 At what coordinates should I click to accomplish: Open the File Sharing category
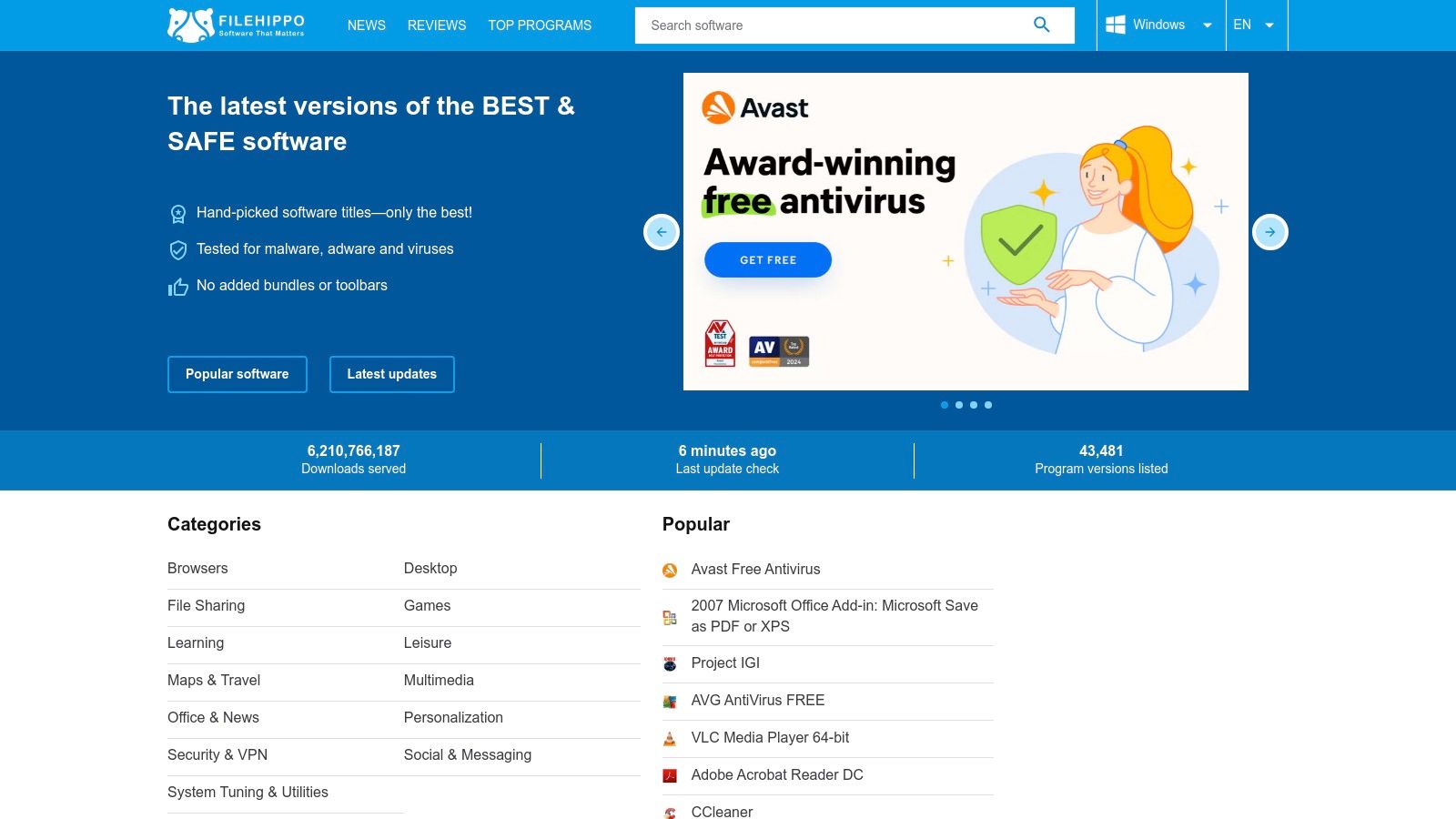(207, 605)
